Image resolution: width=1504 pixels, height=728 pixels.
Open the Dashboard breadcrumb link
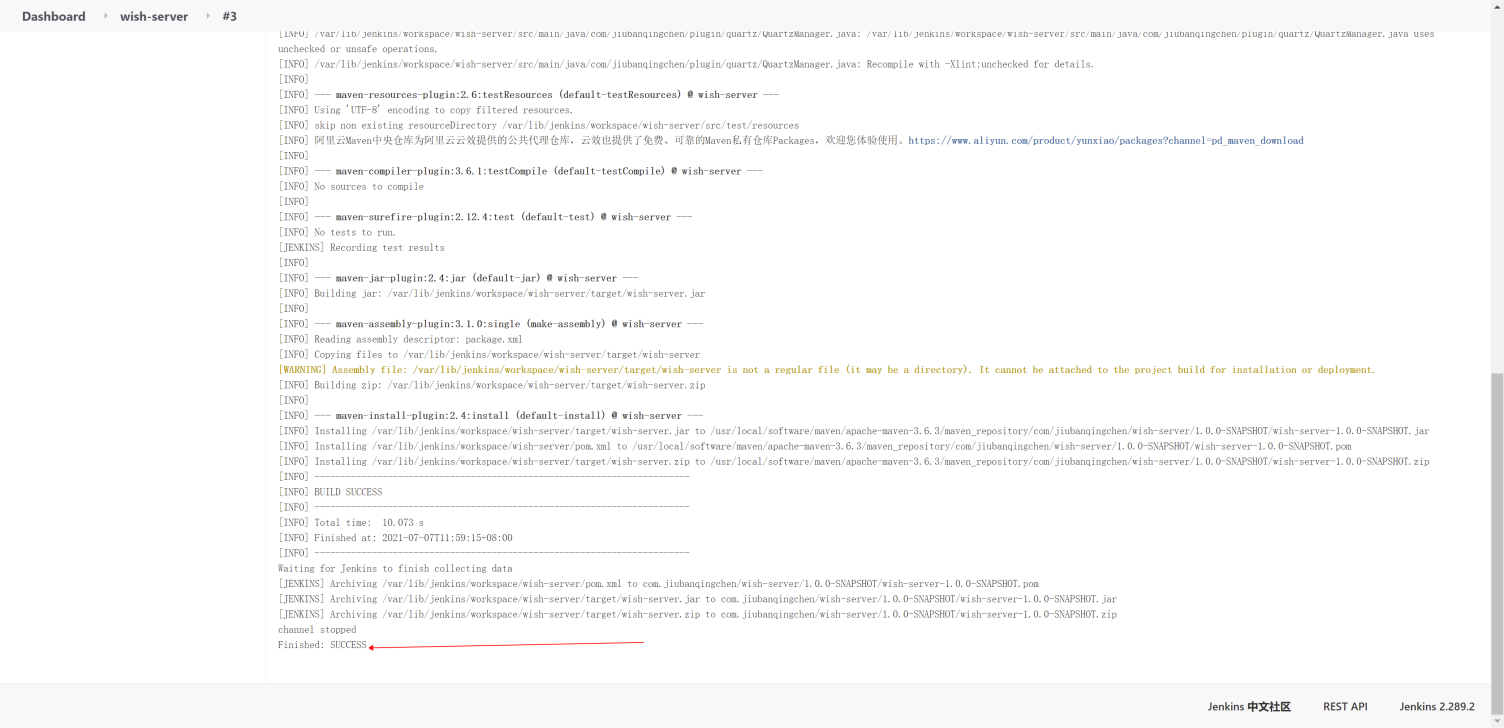pyautogui.click(x=53, y=16)
